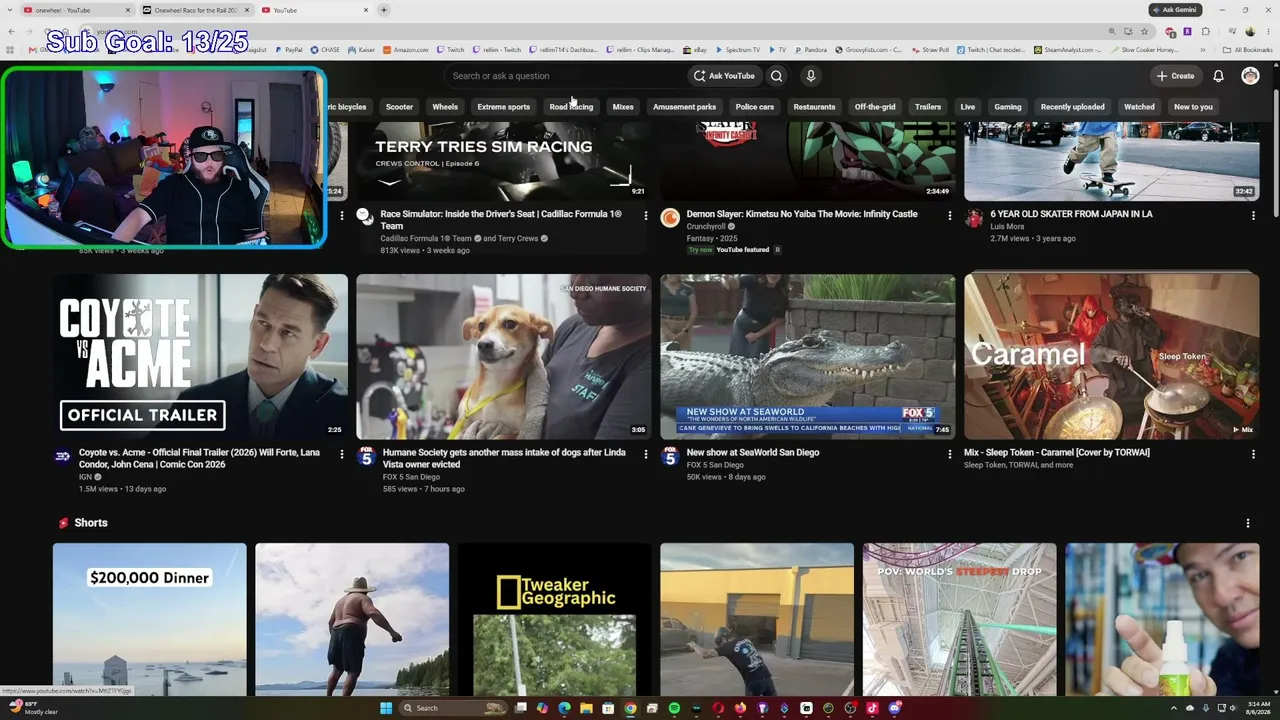This screenshot has height=720, width=1280.
Task: Open more actions for Sleep Token Caramel mix
Action: point(1253,454)
